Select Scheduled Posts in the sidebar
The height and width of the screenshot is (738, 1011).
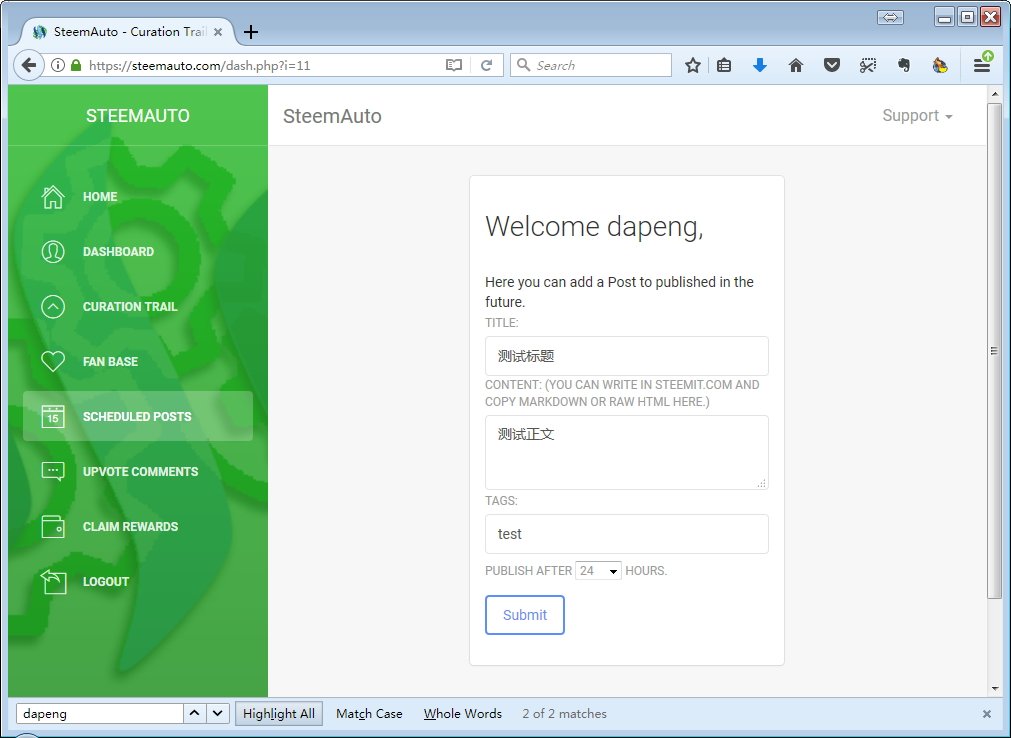pyautogui.click(x=137, y=416)
